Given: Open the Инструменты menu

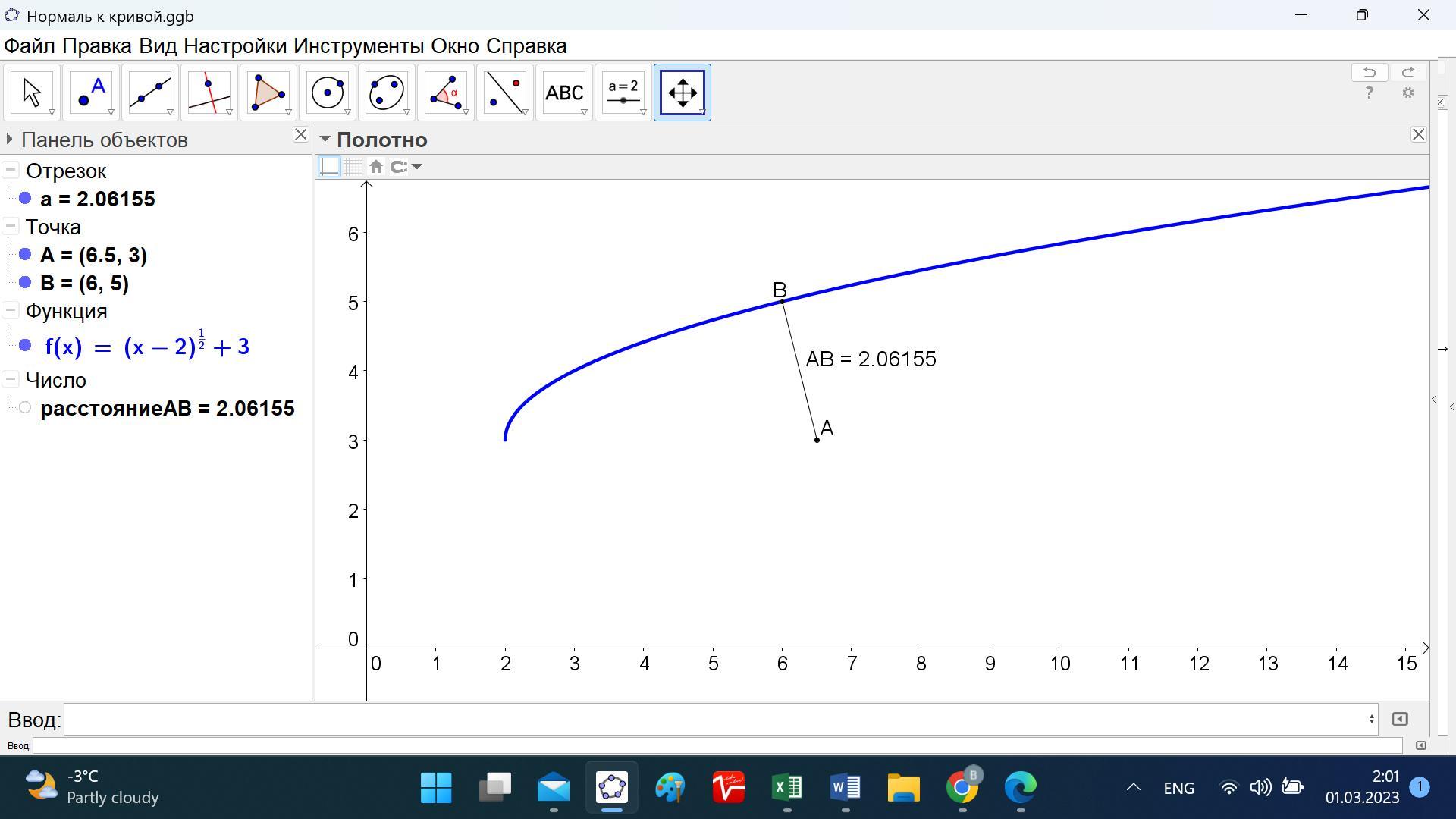Looking at the screenshot, I should click(358, 46).
